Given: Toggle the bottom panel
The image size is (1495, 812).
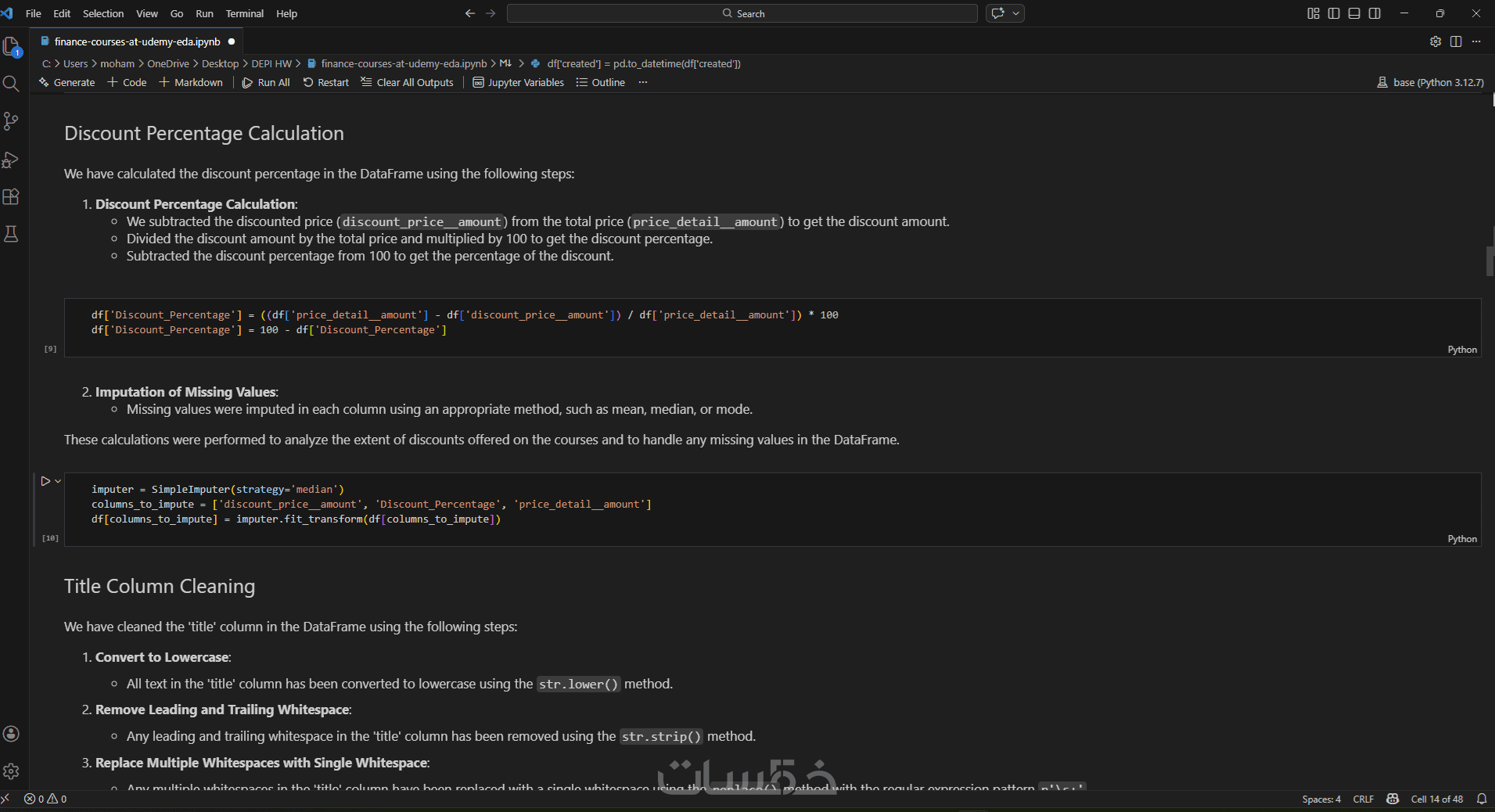Looking at the screenshot, I should pos(1354,13).
